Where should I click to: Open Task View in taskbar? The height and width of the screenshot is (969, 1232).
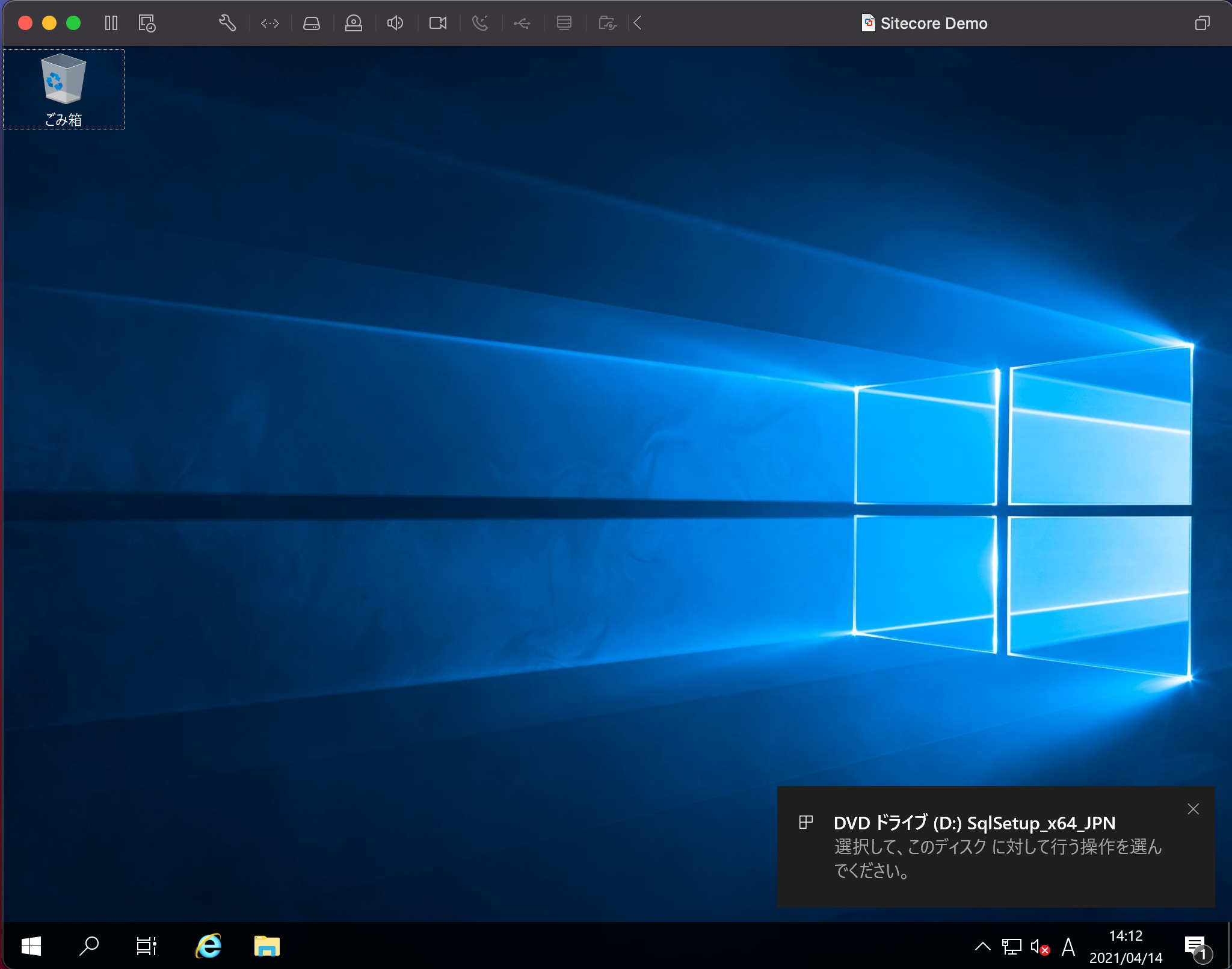click(146, 946)
